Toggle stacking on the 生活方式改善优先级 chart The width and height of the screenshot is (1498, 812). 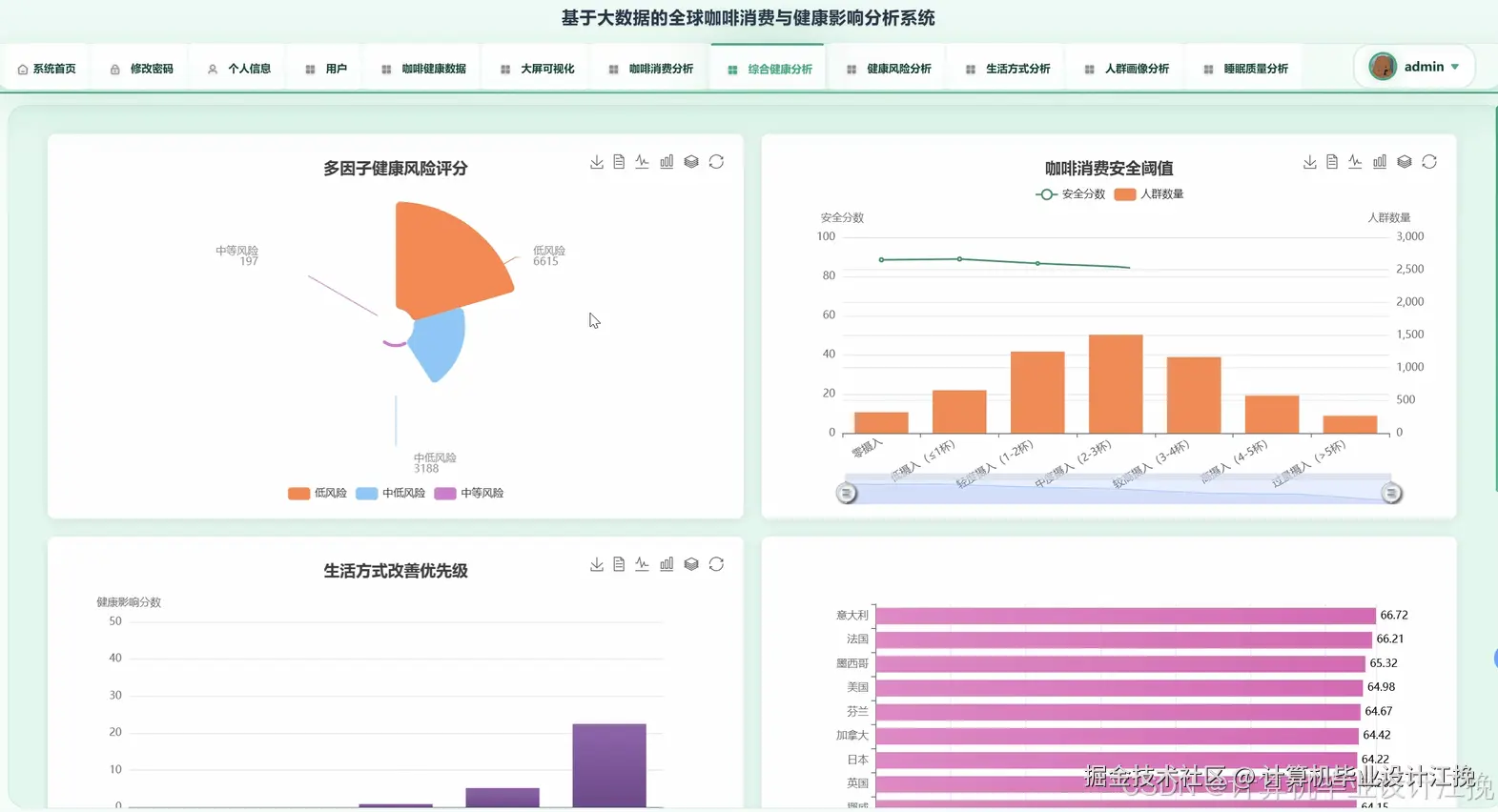tap(691, 564)
